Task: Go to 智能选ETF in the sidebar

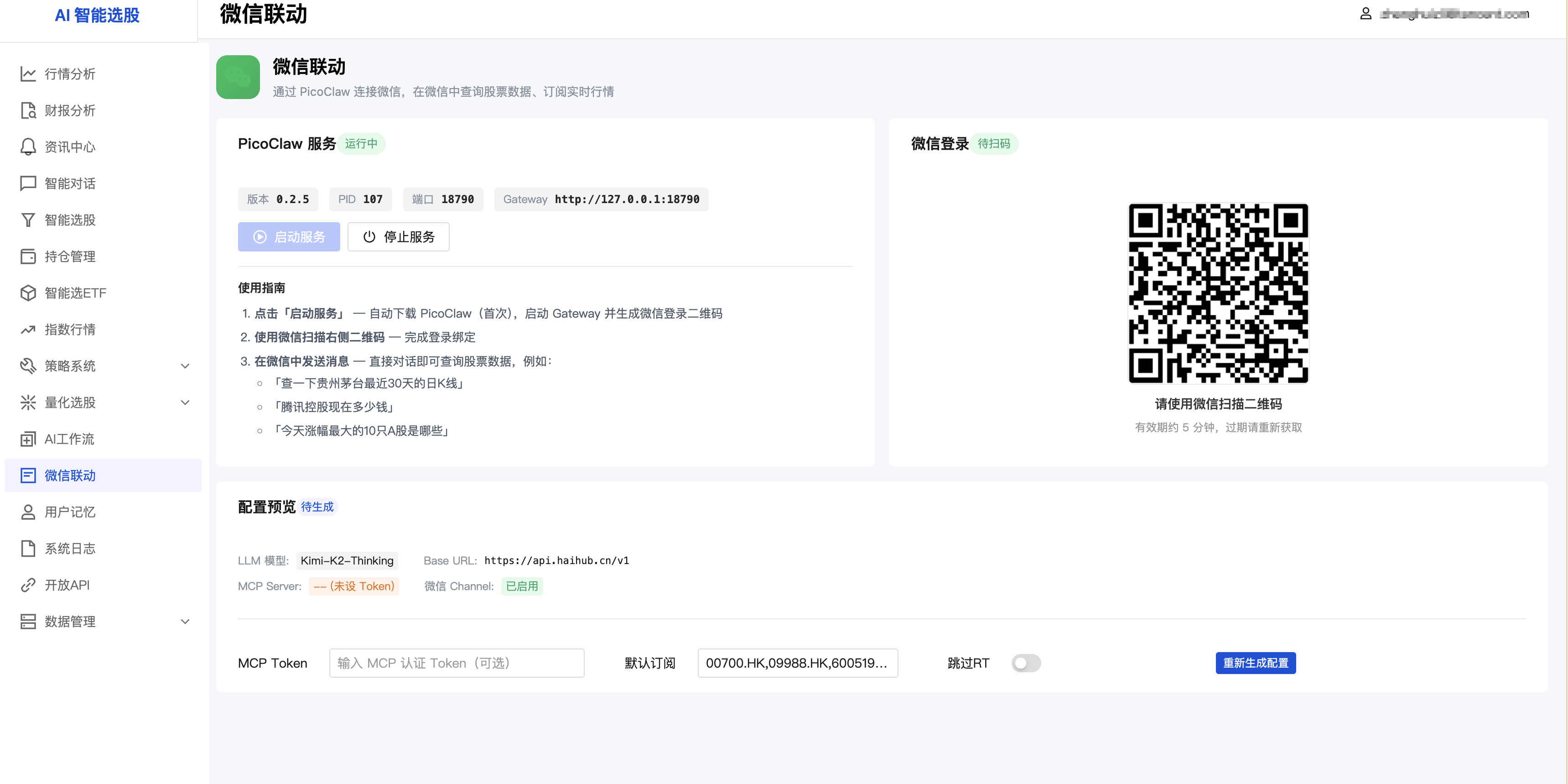Action: pyautogui.click(x=103, y=293)
